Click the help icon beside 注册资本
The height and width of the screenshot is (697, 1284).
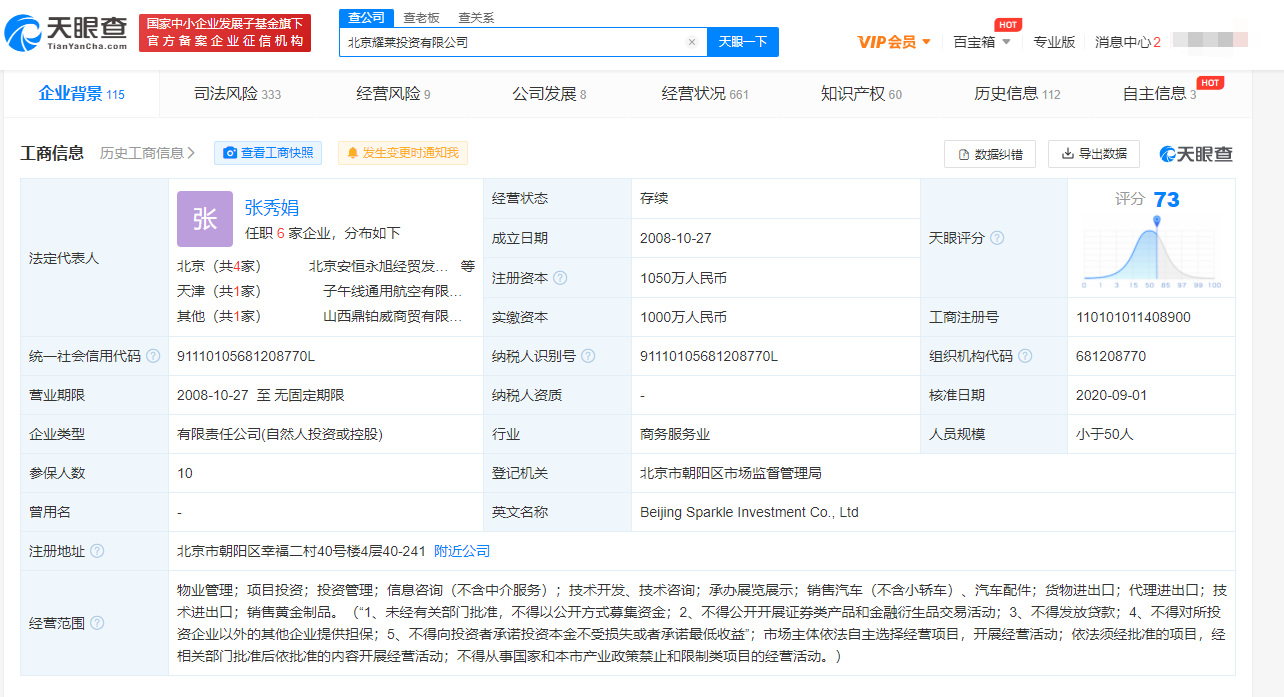tap(560, 278)
